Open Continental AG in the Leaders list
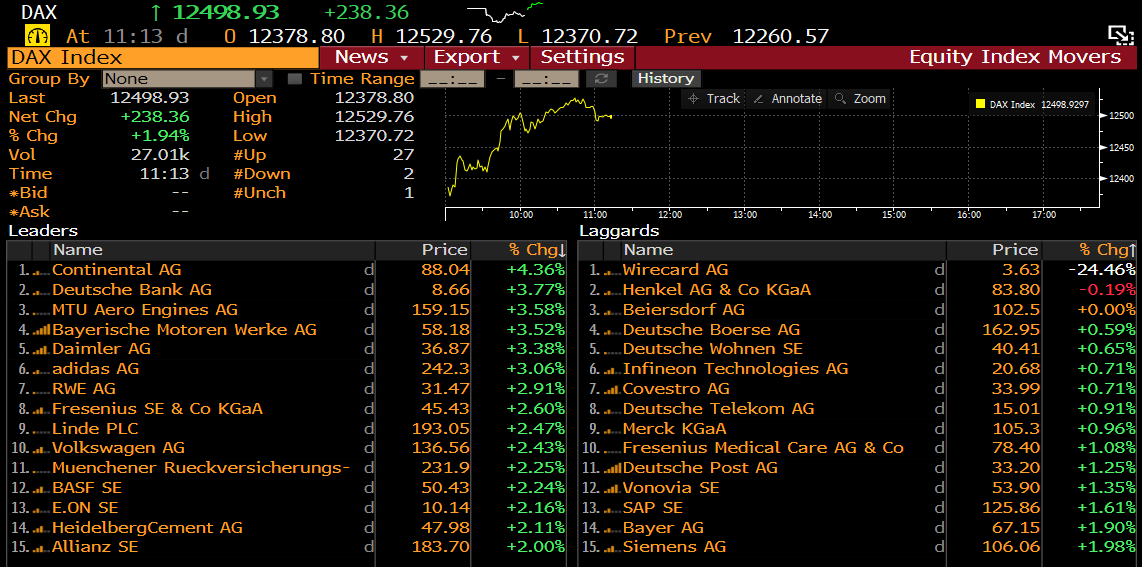1142x567 pixels. 117,270
